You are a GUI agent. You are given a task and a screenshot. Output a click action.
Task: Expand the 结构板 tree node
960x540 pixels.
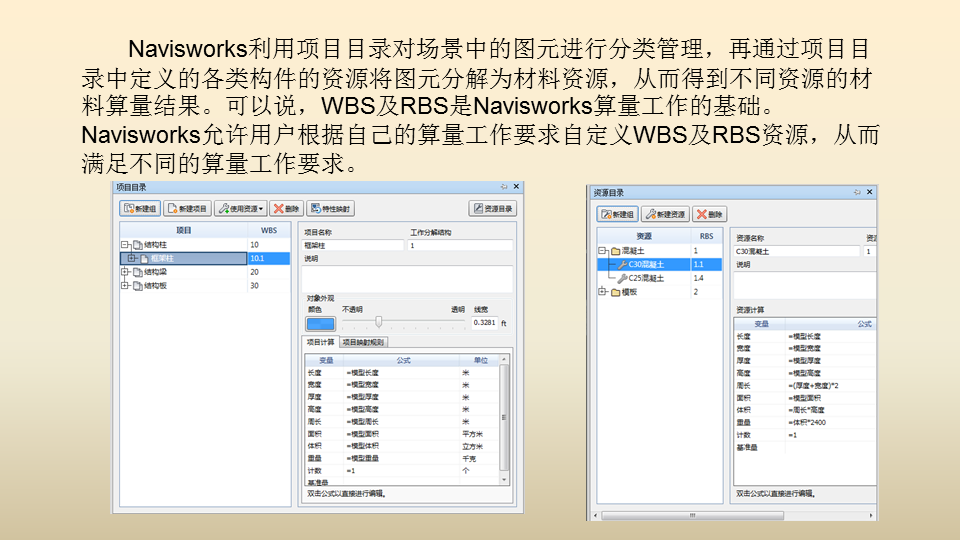coord(125,285)
